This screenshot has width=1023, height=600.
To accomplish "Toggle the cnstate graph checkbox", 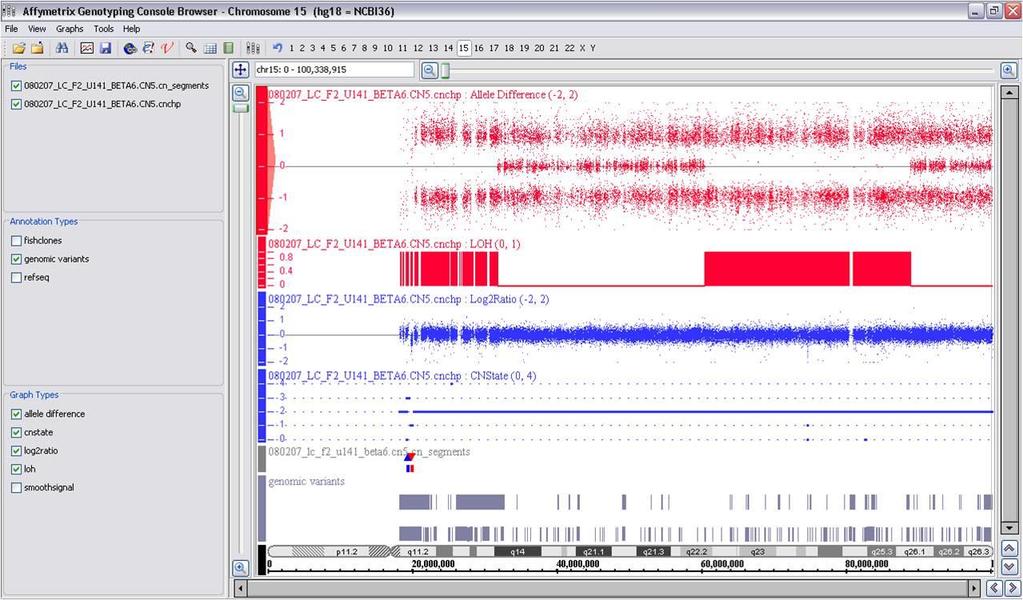I will tap(16, 432).
